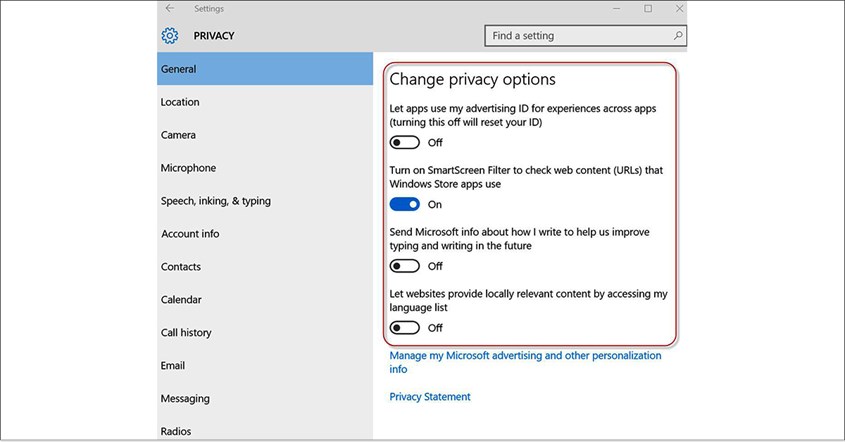The image size is (845, 442).
Task: Open the Calendar privacy section
Action: (181, 300)
